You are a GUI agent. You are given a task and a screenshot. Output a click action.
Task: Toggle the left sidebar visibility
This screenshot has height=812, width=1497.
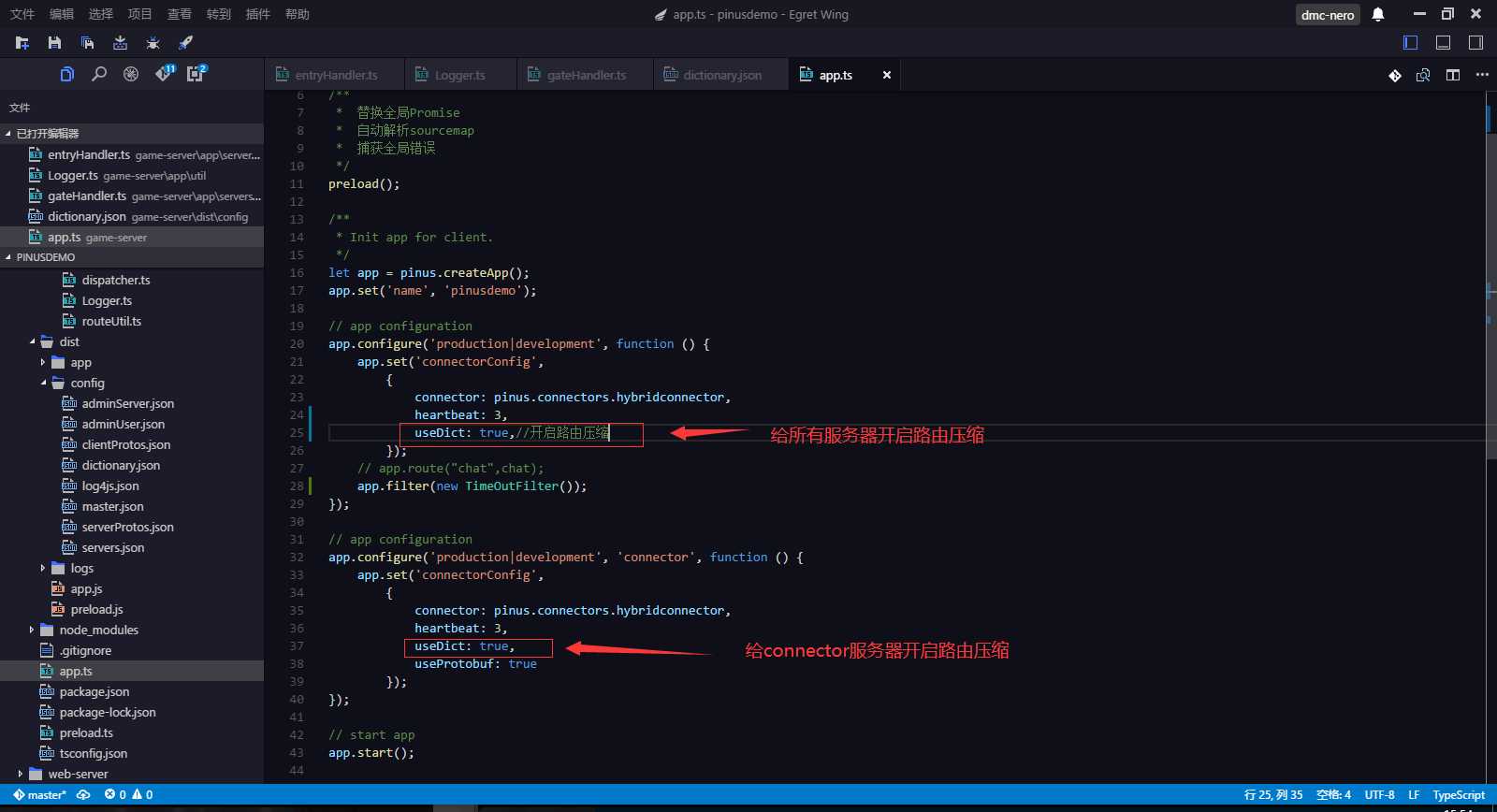point(1411,43)
